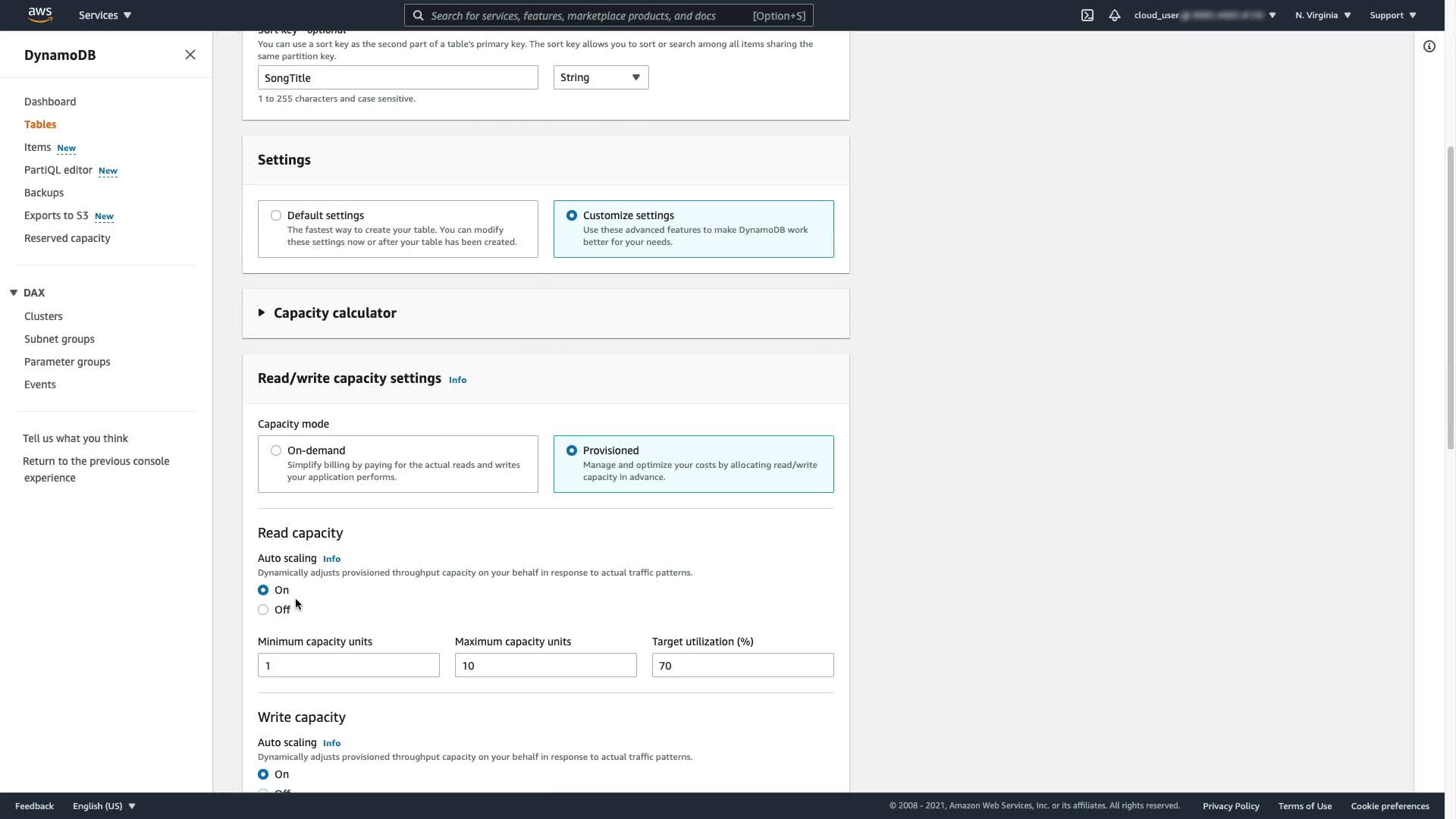1456x819 pixels.
Task: Click Info link beside Read/write capacity settings
Action: 457,380
